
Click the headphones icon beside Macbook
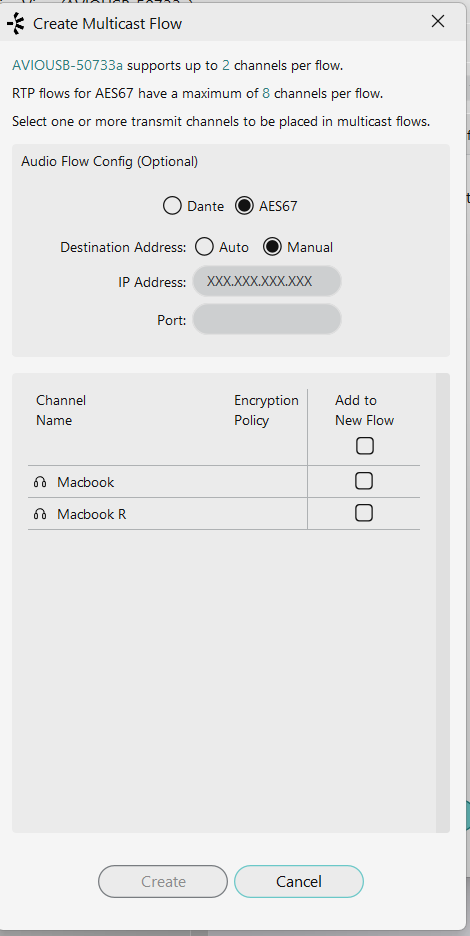pyautogui.click(x=40, y=482)
